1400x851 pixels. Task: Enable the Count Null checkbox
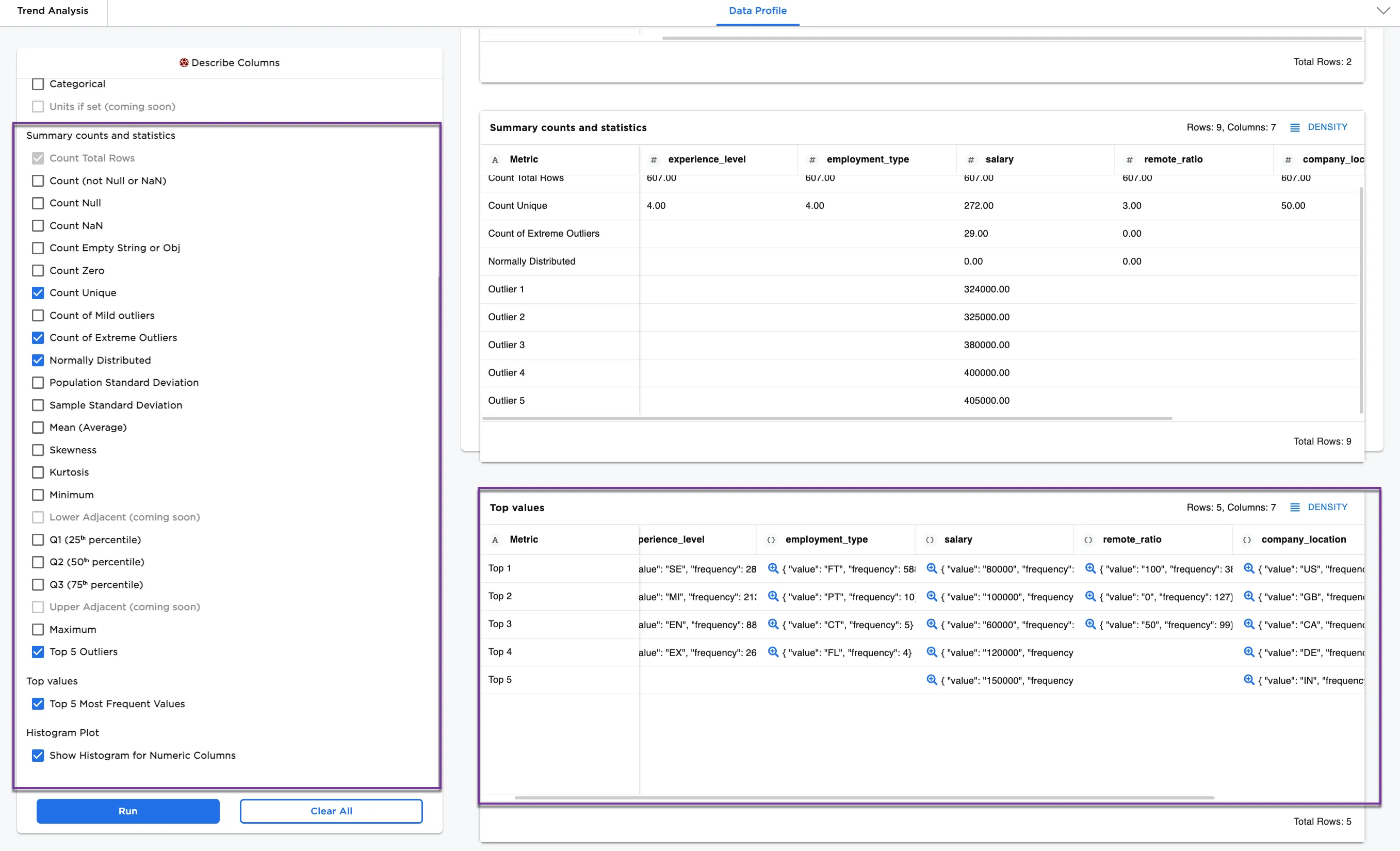click(x=38, y=203)
